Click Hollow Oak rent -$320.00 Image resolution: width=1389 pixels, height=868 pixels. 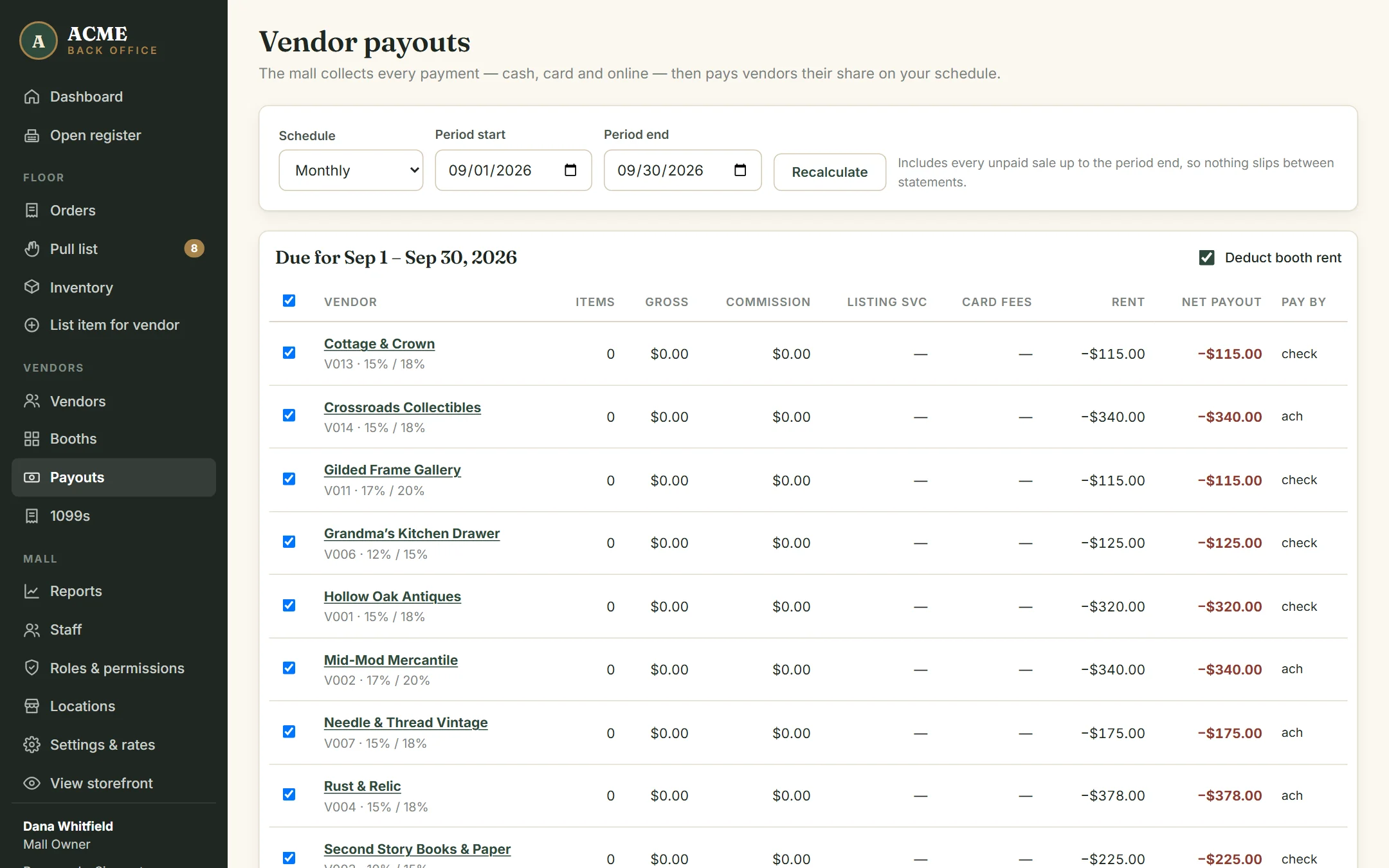coord(1112,606)
